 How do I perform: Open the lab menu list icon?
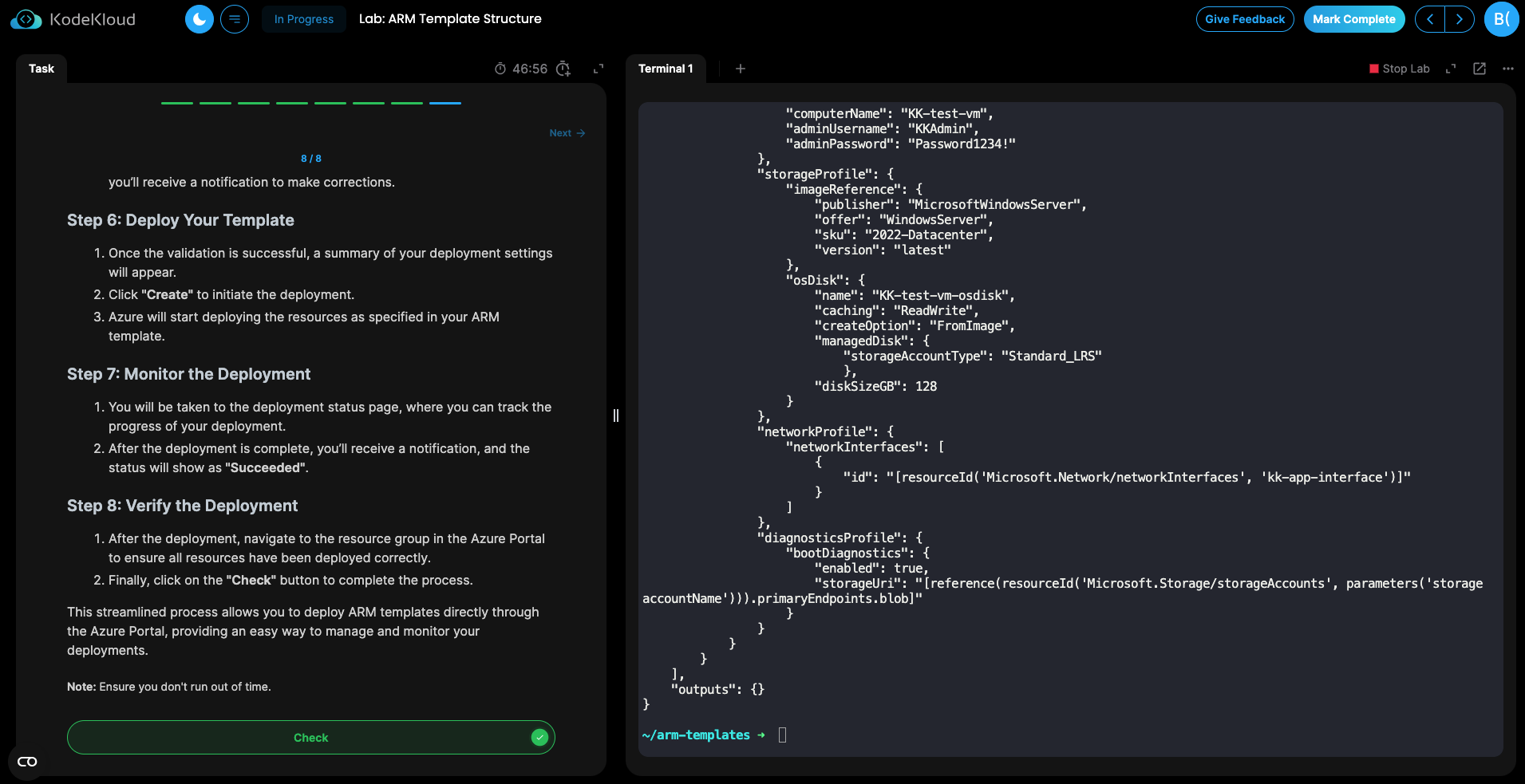point(235,19)
